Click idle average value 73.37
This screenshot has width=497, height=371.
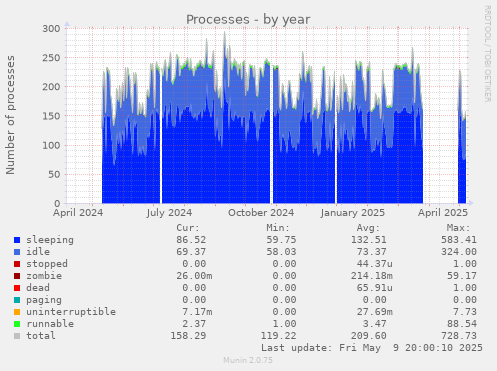click(371, 252)
